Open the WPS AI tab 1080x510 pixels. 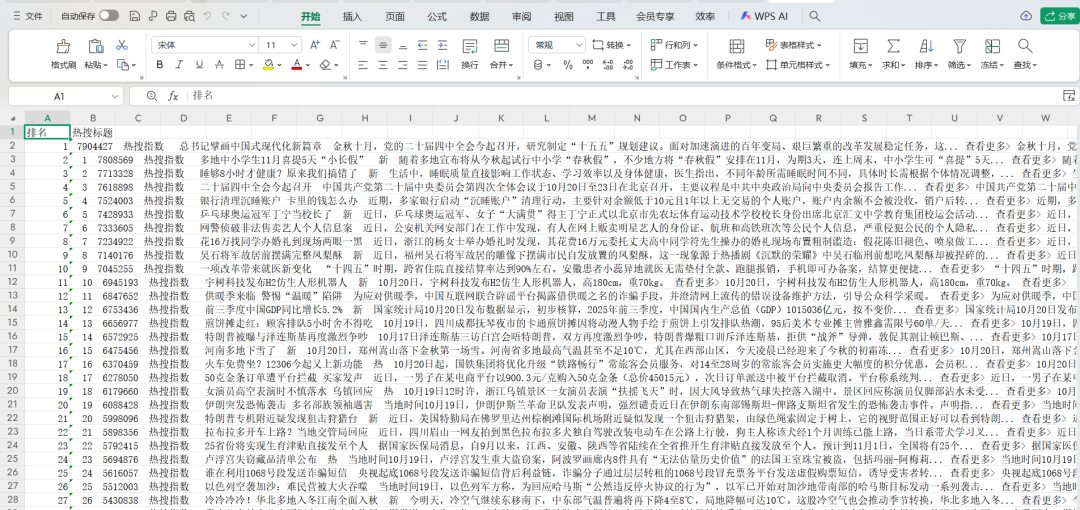(x=765, y=16)
